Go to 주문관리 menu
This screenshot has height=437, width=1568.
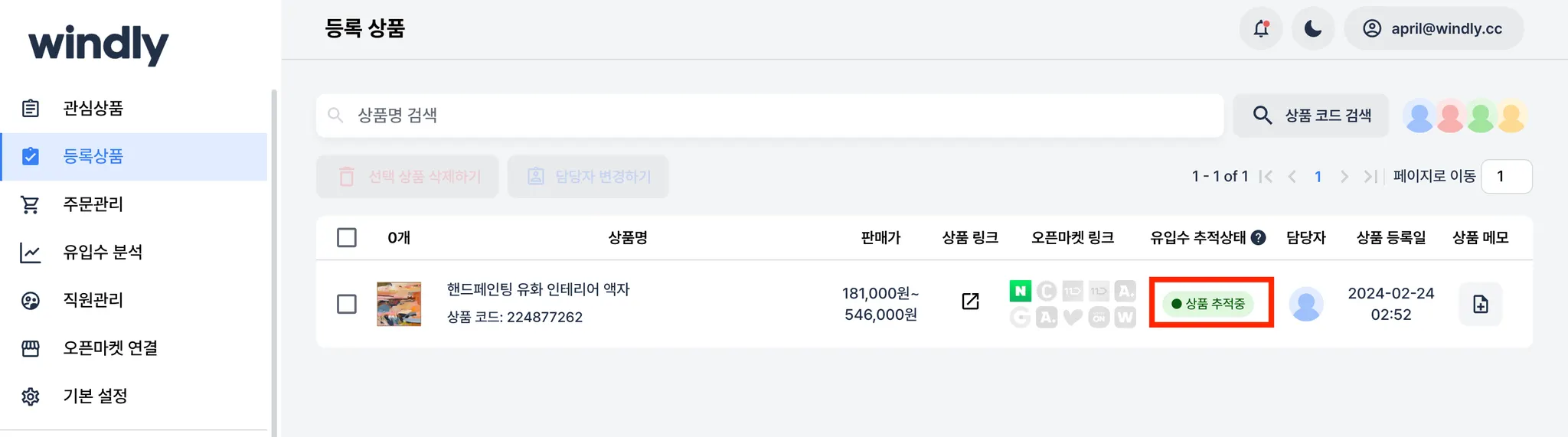(x=93, y=204)
